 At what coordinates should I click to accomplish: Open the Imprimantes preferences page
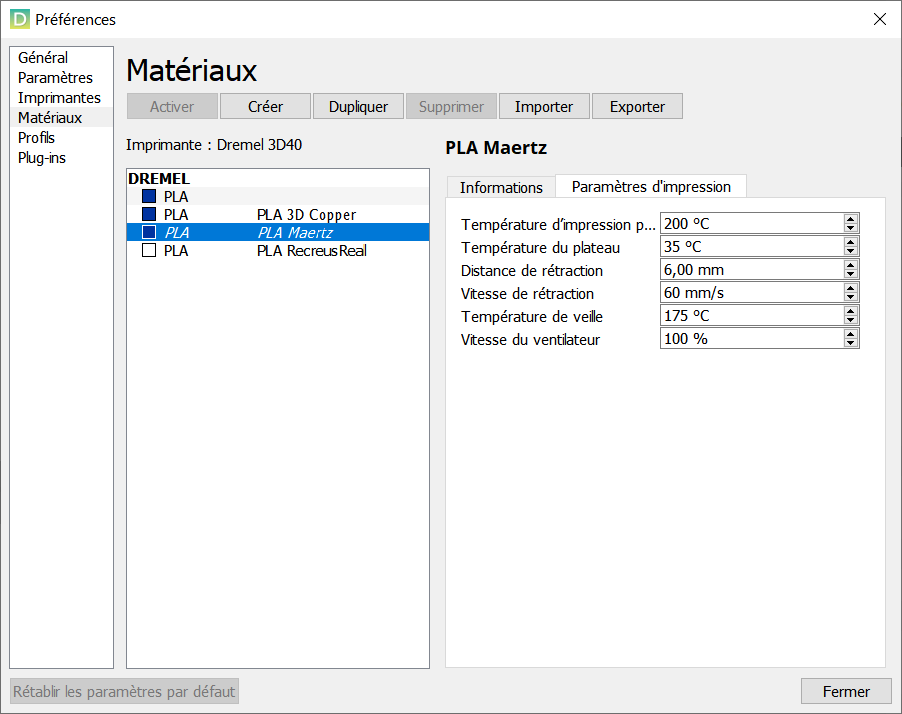click(x=61, y=98)
